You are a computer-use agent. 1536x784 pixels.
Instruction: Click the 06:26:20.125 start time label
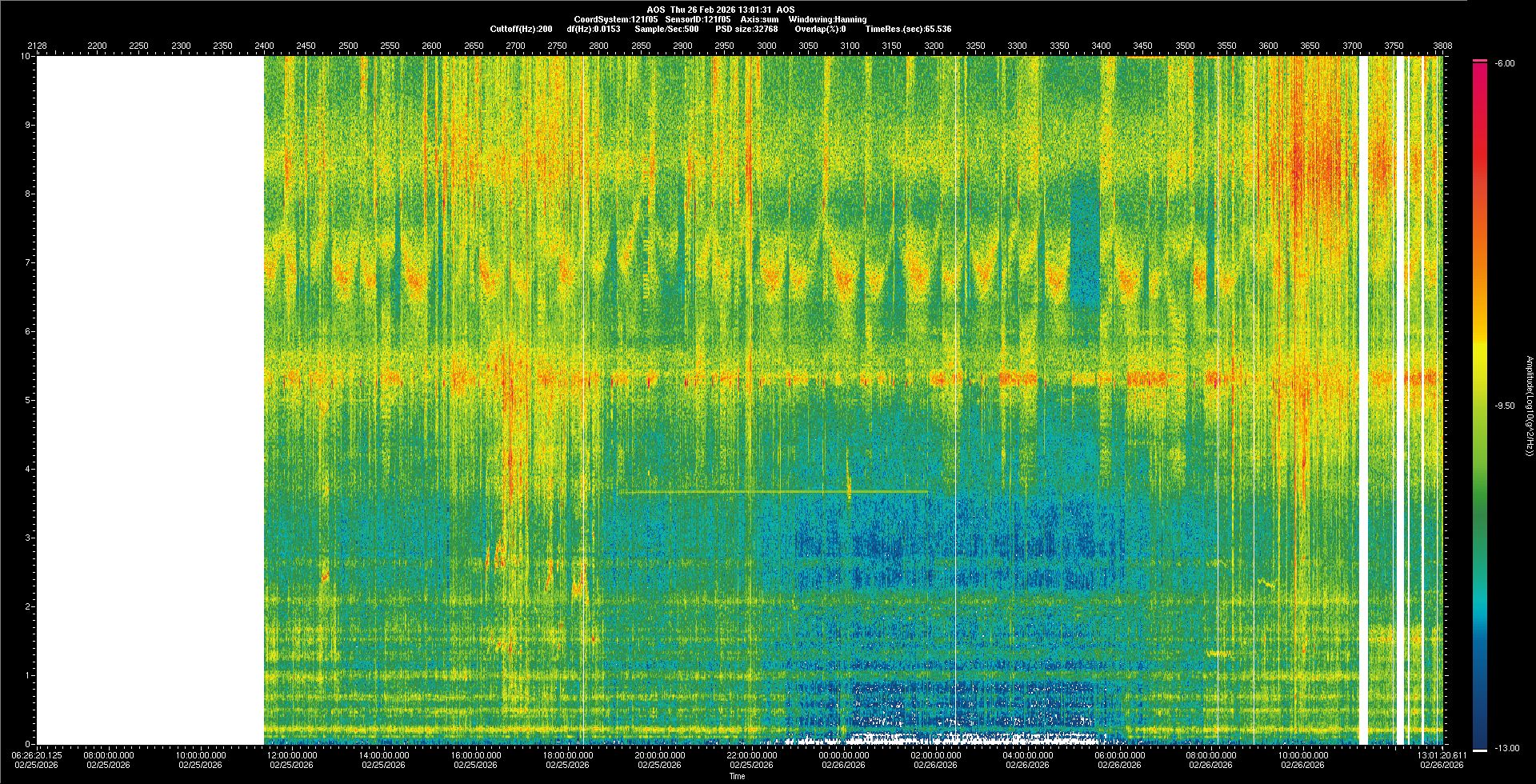[x=37, y=754]
